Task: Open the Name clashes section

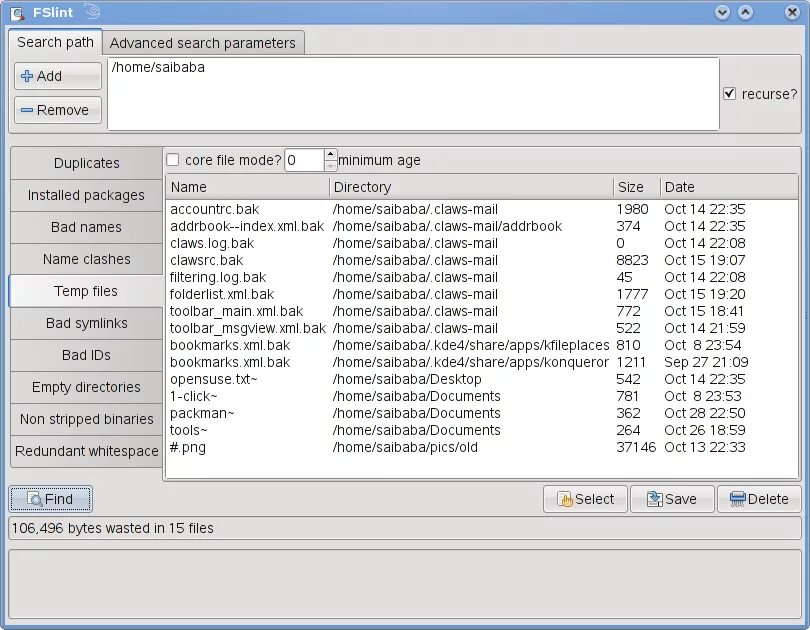Action: pos(86,259)
